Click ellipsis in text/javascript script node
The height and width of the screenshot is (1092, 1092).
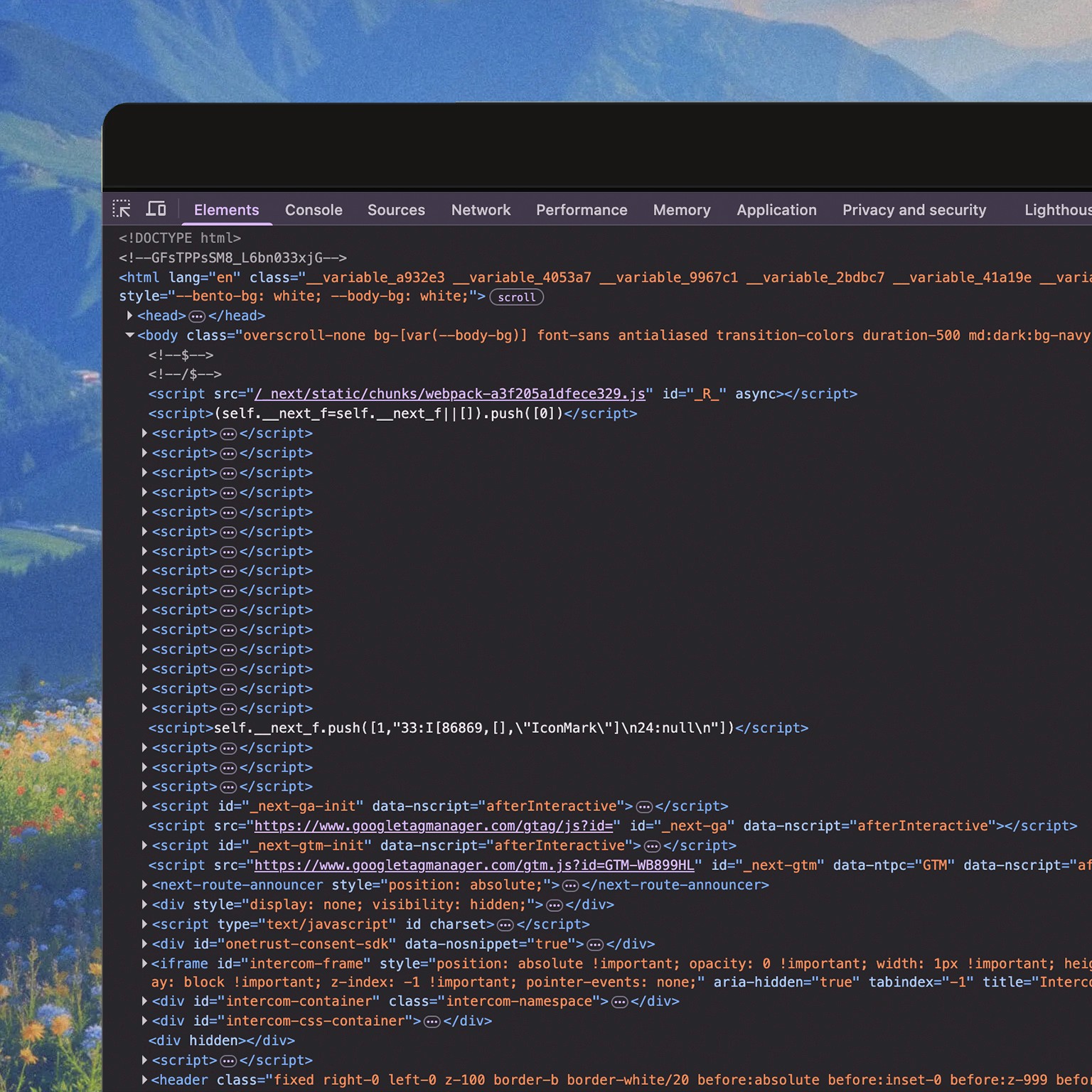[505, 925]
